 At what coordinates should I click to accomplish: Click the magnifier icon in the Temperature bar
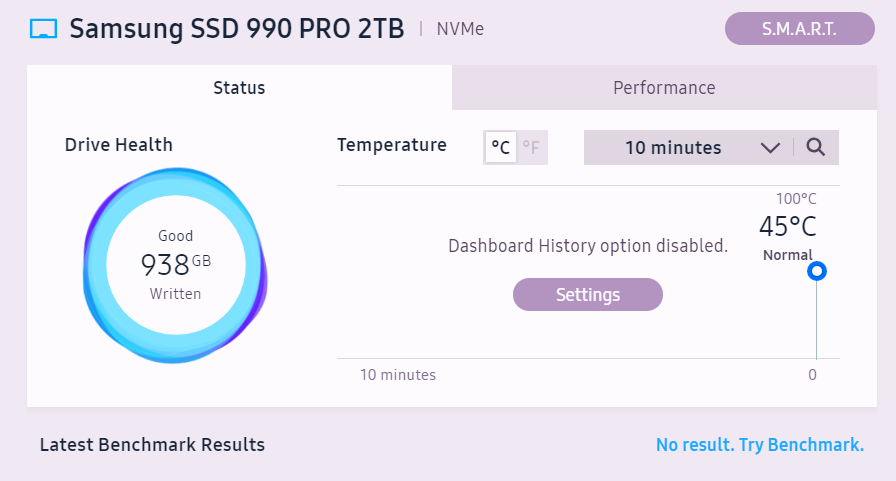[x=816, y=148]
